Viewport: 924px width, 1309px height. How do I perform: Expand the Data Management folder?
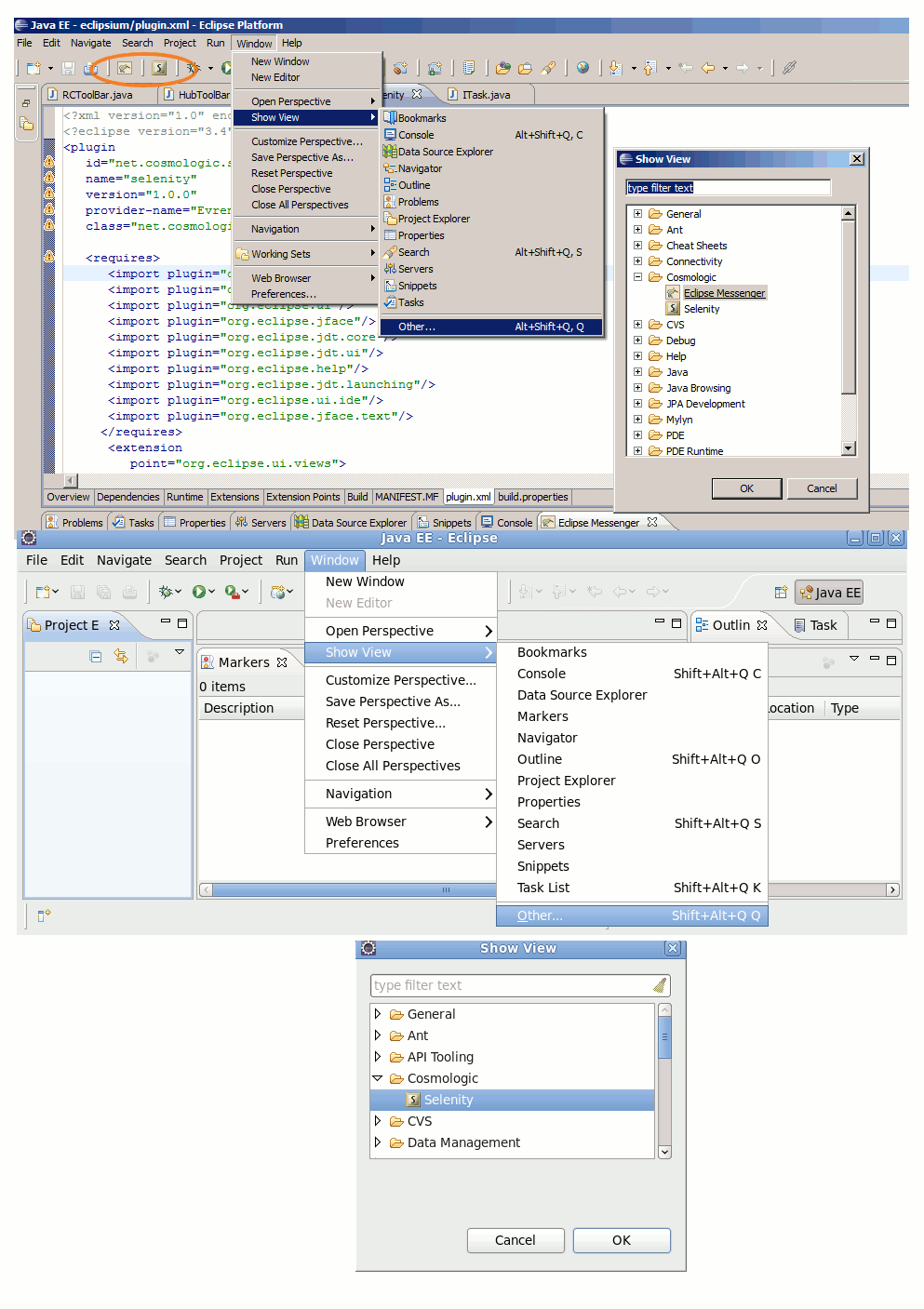coord(378,1142)
